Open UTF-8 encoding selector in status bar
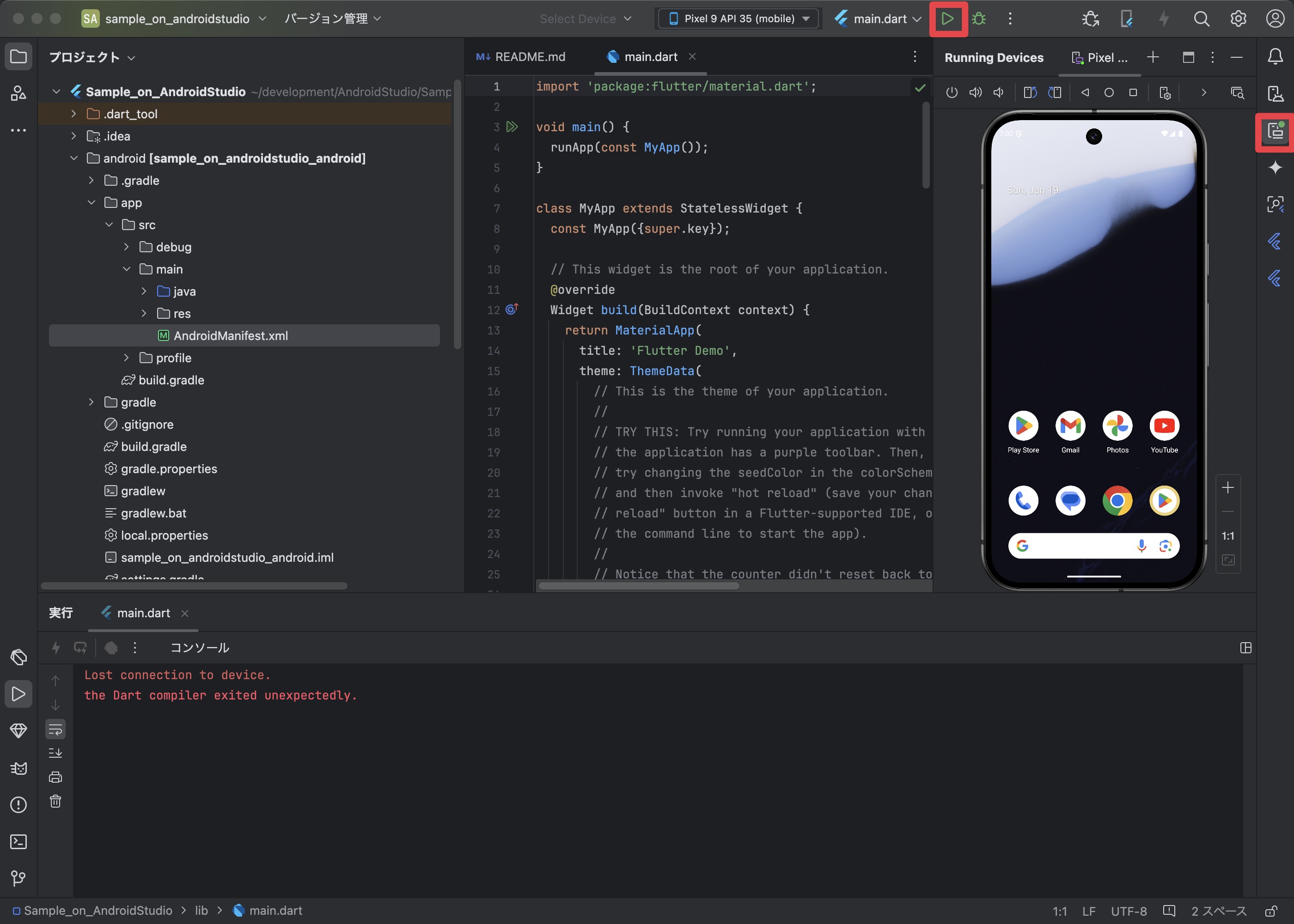Screen dimensions: 1294x924 [1129, 910]
